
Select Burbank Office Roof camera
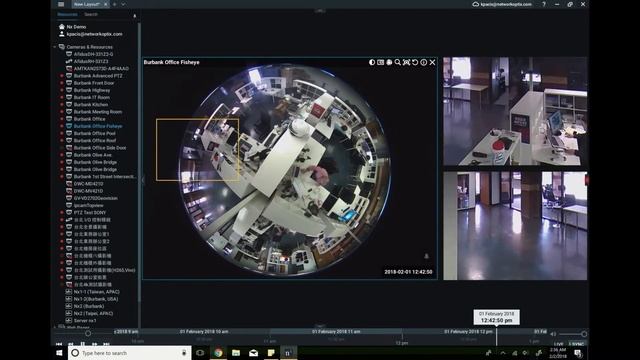95,140
